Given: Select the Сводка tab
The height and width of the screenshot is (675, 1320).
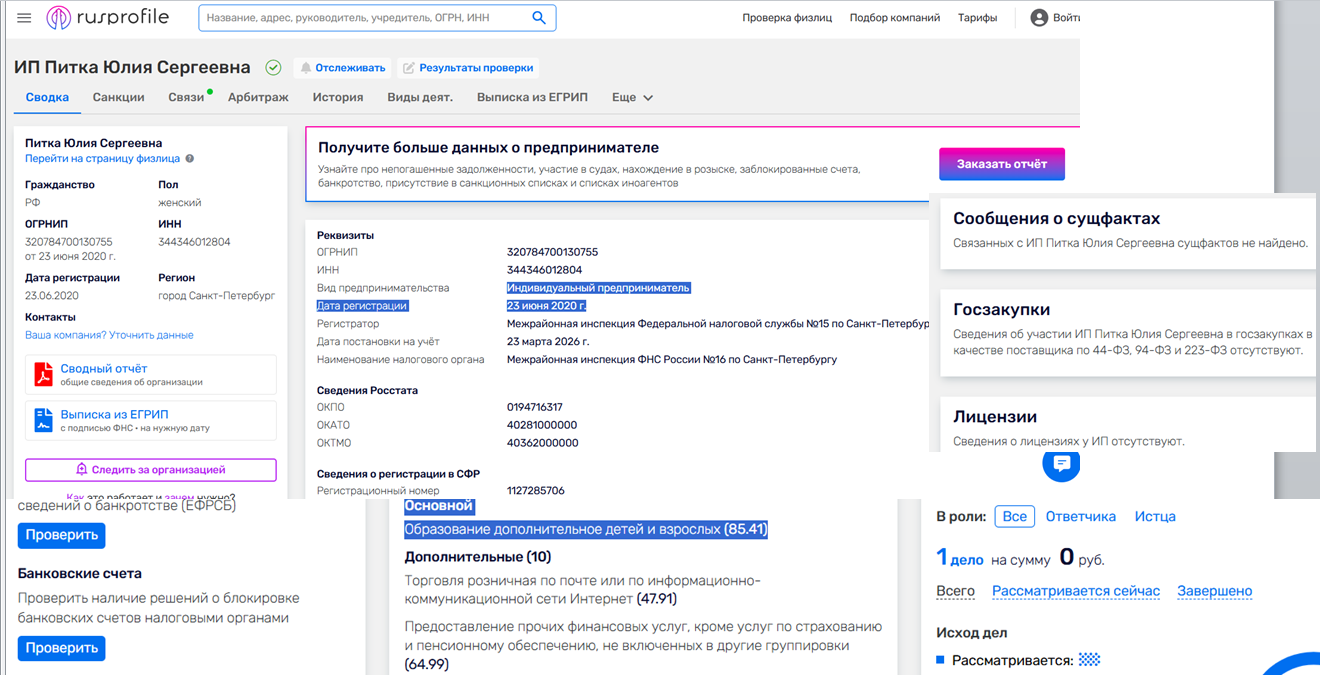Looking at the screenshot, I should point(47,97).
